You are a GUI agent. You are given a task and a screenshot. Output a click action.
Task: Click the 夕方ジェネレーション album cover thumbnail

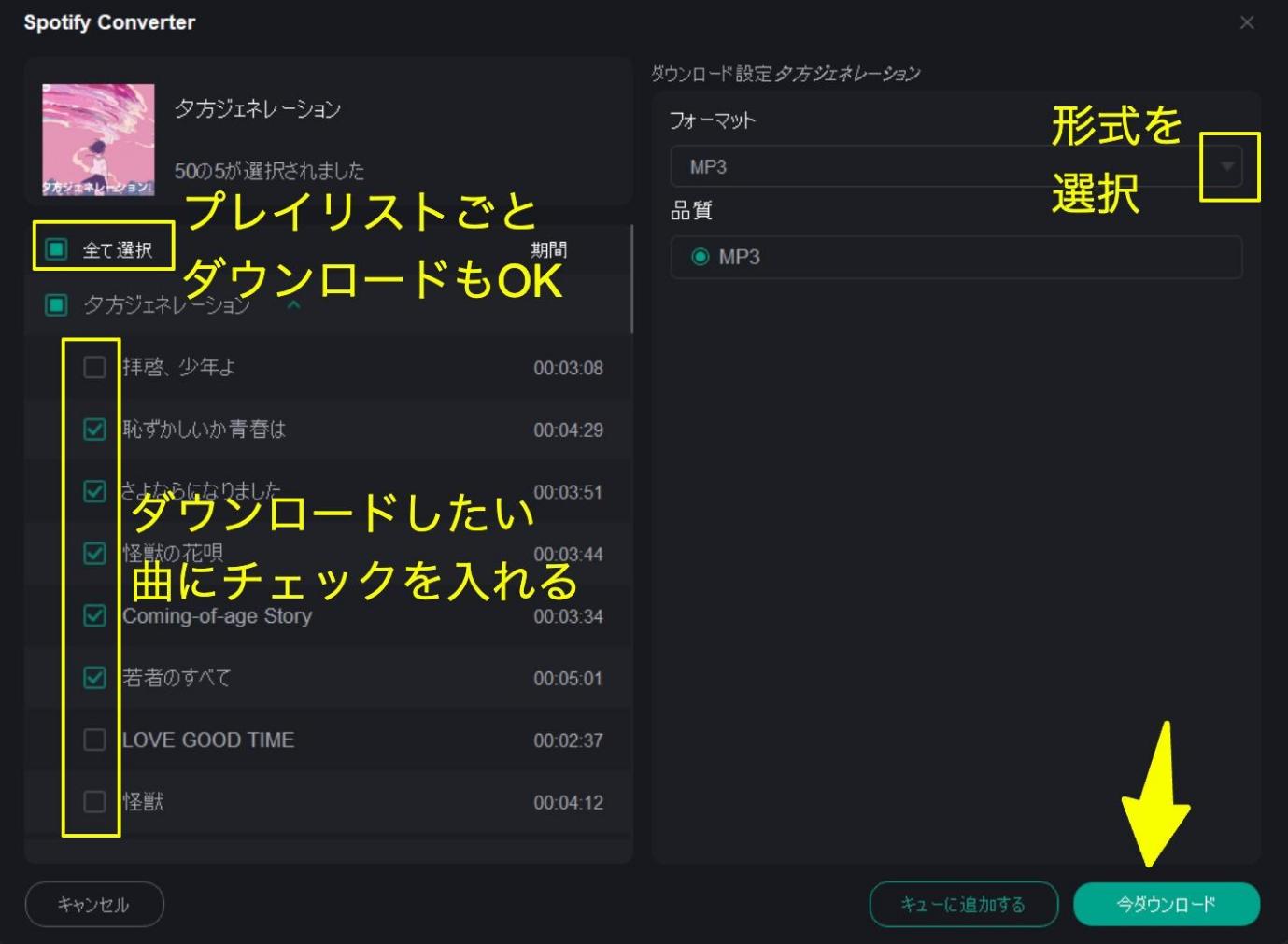coord(98,140)
